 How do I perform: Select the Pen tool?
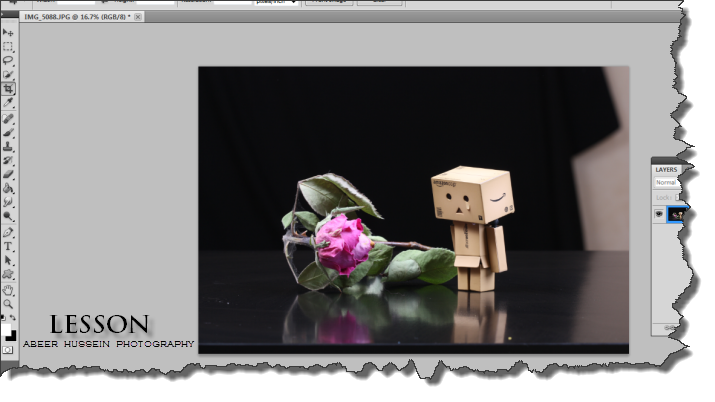pyautogui.click(x=8, y=232)
